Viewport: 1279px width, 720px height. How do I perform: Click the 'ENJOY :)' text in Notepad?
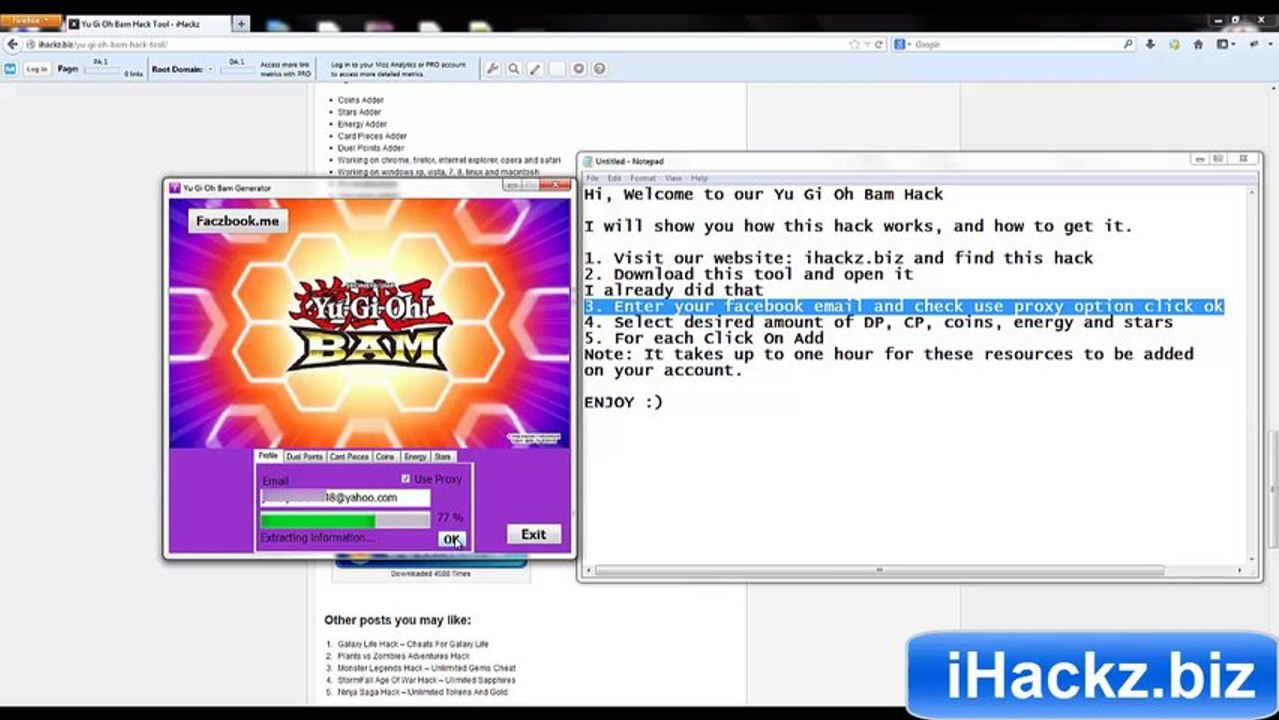pyautogui.click(x=623, y=402)
